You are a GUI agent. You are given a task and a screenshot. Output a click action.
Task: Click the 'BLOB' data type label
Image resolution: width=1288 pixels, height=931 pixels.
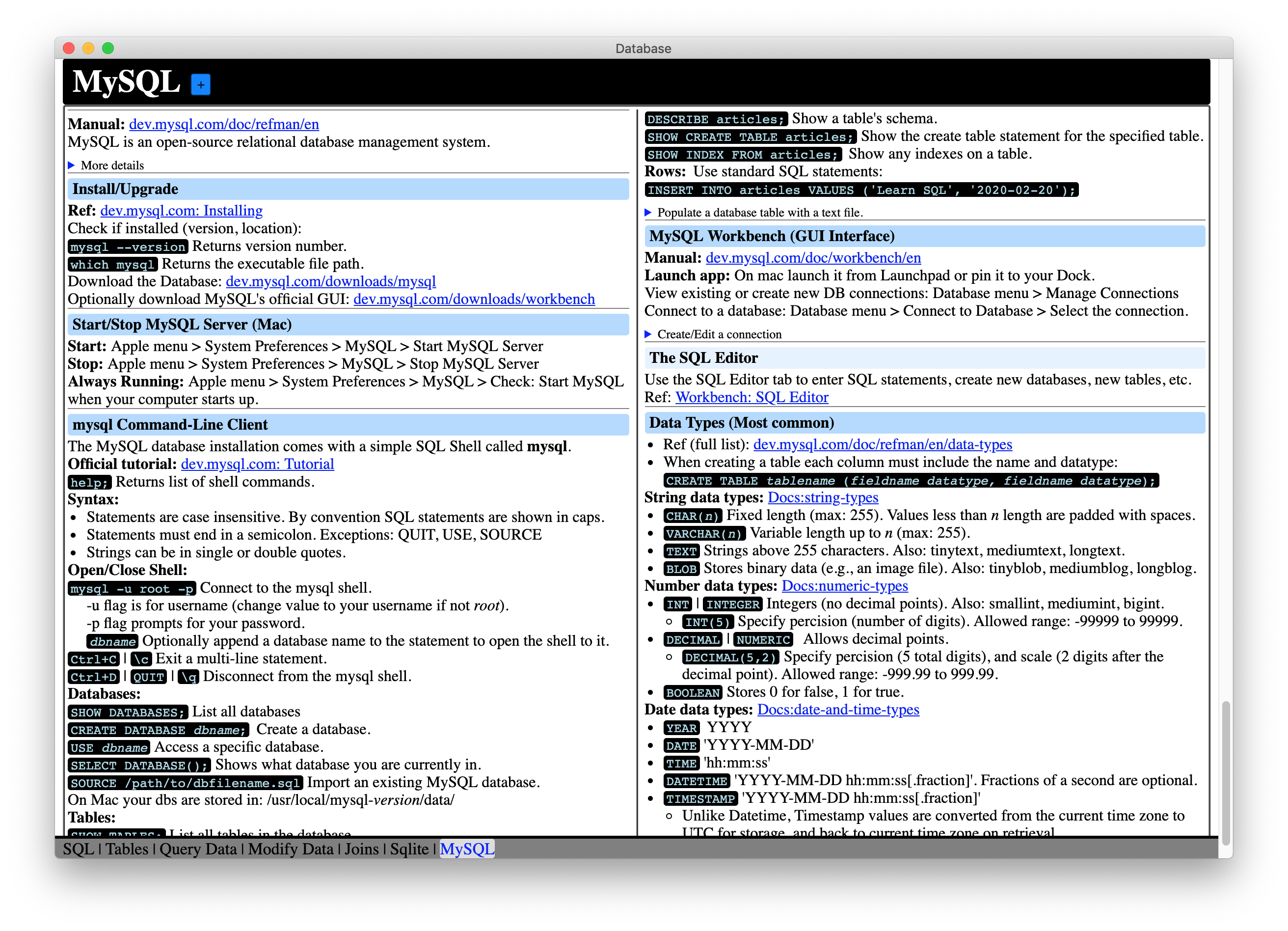[681, 569]
